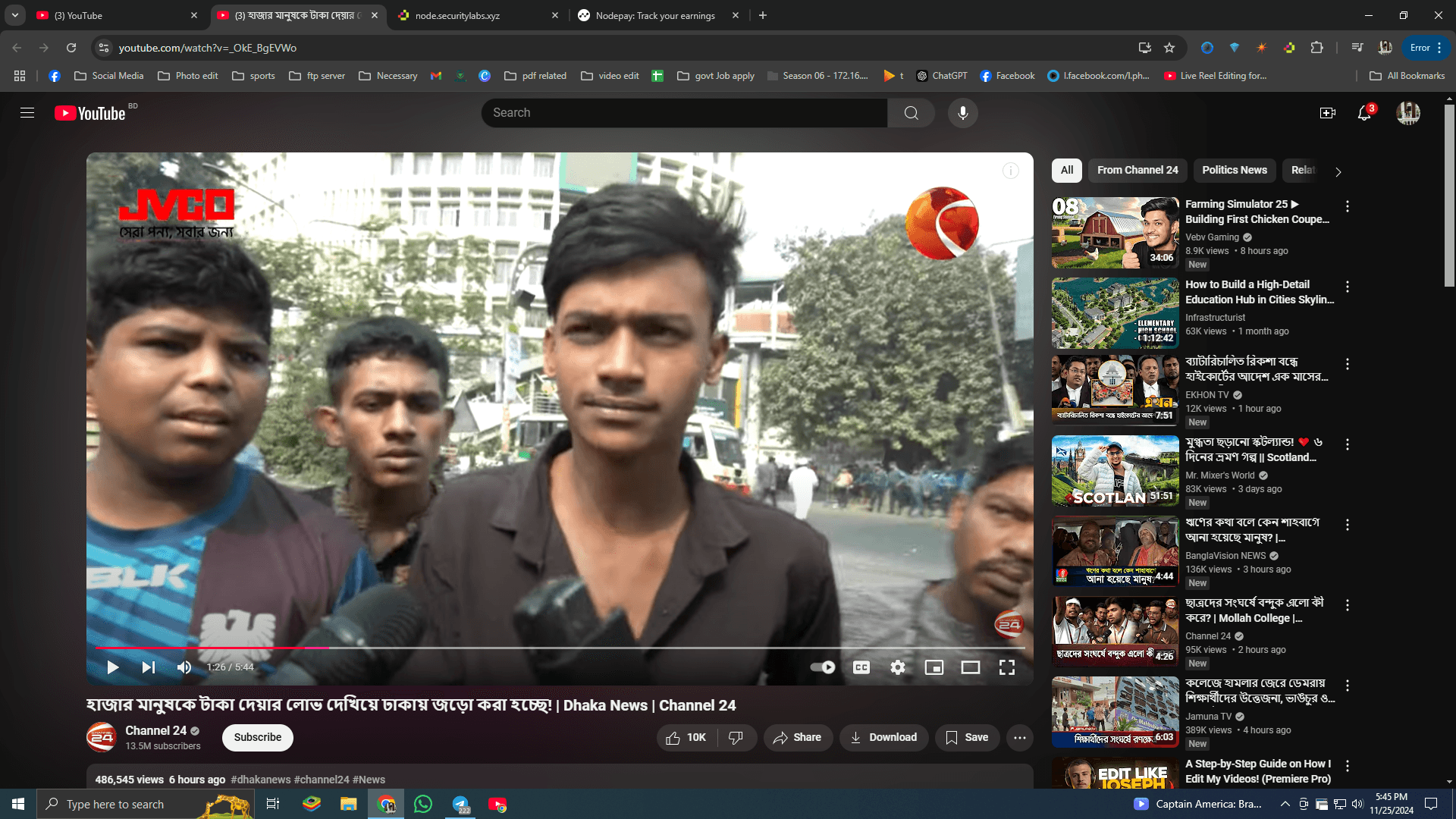
Task: Open the browser extensions puzzle icon
Action: point(1317,48)
